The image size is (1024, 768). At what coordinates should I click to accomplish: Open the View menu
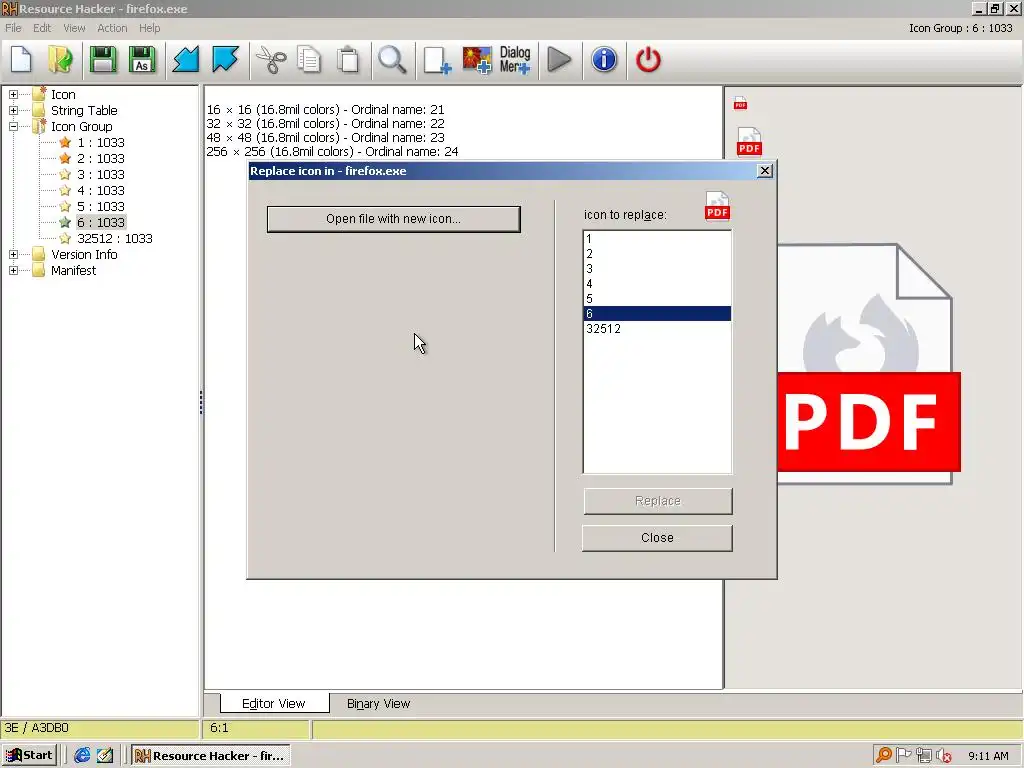click(x=74, y=28)
